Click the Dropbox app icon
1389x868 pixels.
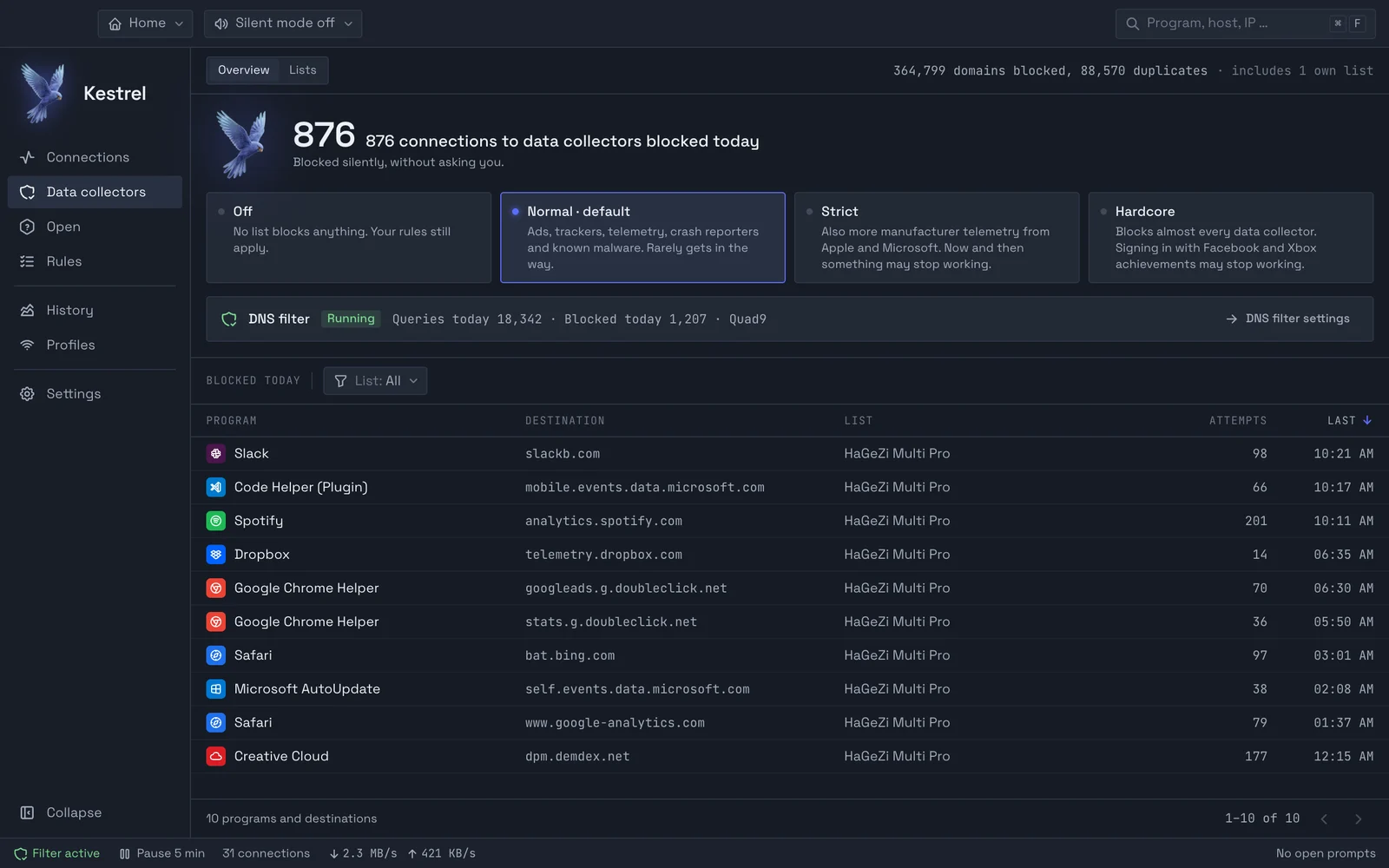[x=216, y=555]
